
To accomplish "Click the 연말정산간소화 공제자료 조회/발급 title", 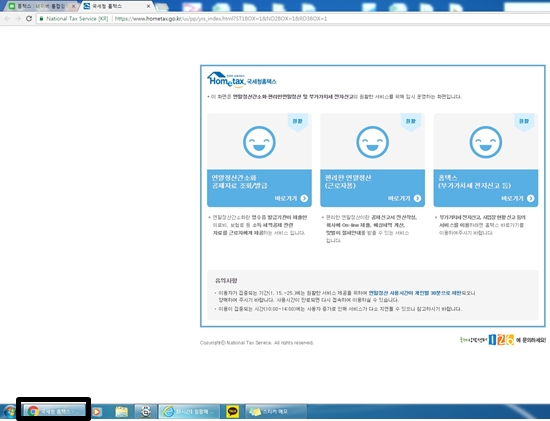I will (239, 182).
